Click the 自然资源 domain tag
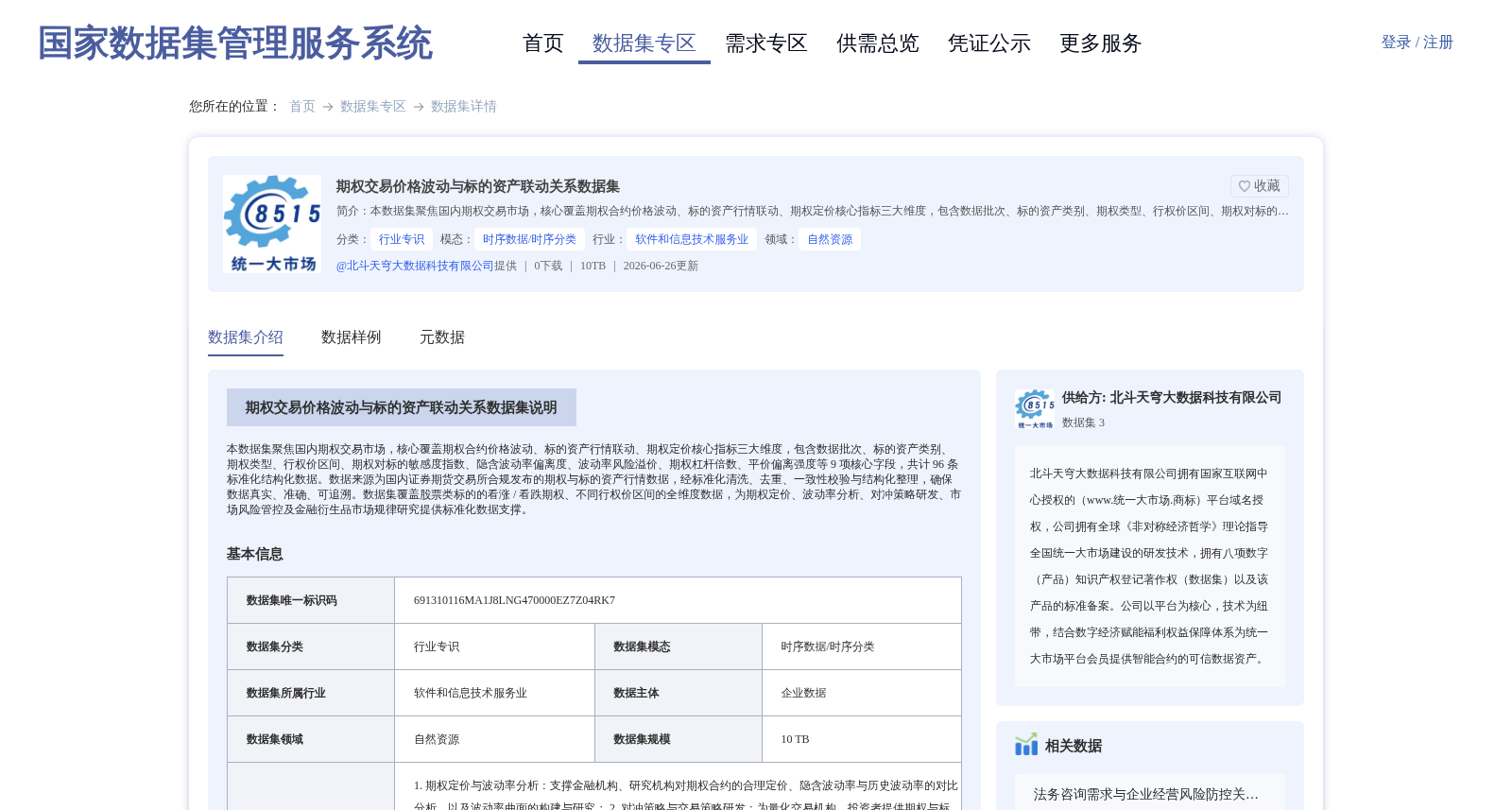The image size is (1512, 810). tap(830, 239)
